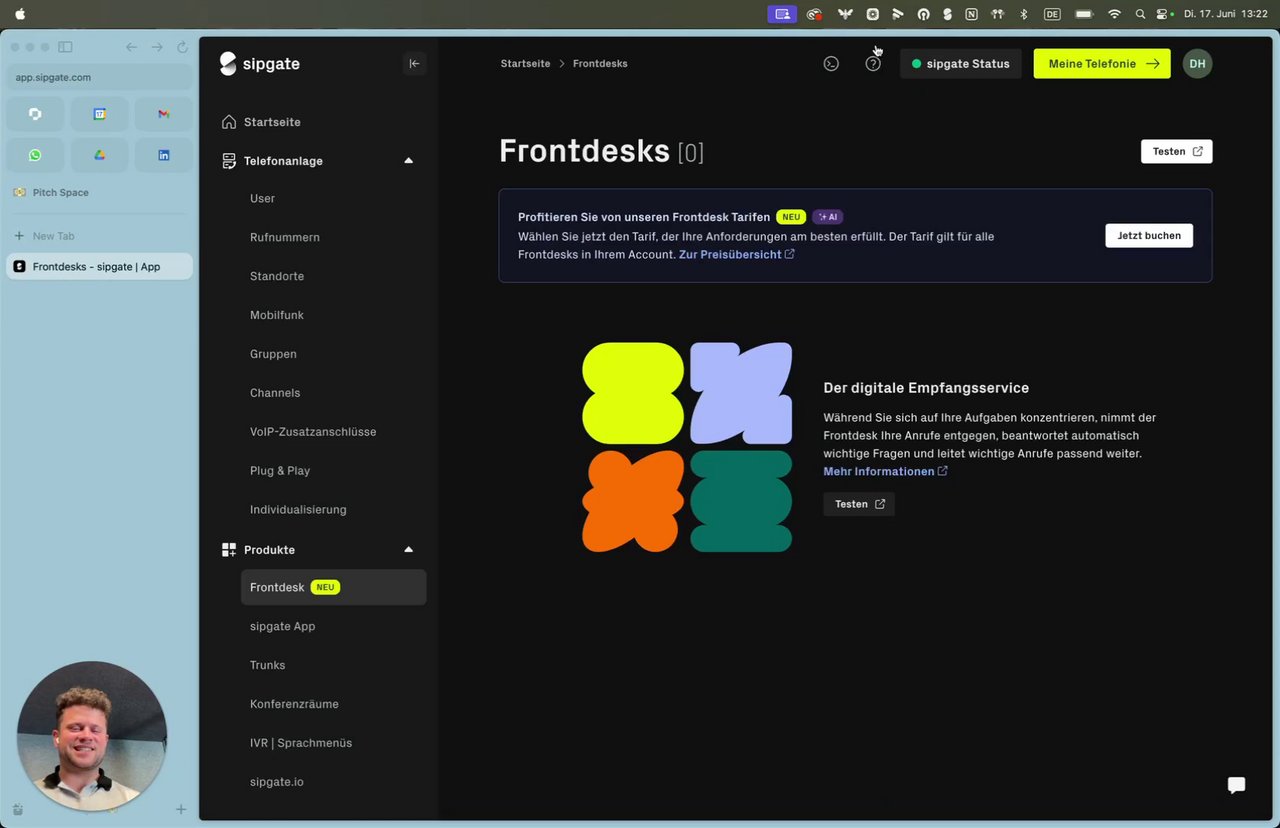Collapse the sidebar with the arrow button
Image resolution: width=1280 pixels, height=828 pixels.
click(414, 63)
